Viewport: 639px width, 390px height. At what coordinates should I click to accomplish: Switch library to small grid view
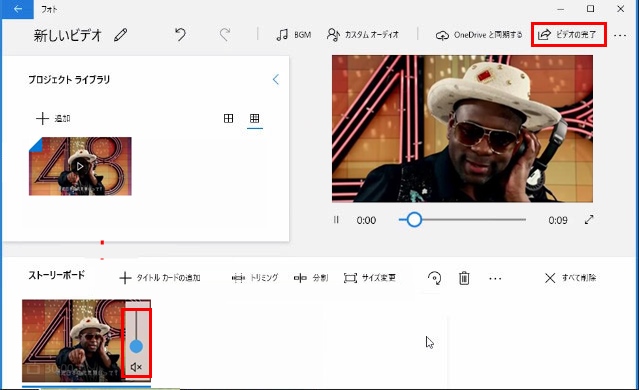tap(255, 119)
